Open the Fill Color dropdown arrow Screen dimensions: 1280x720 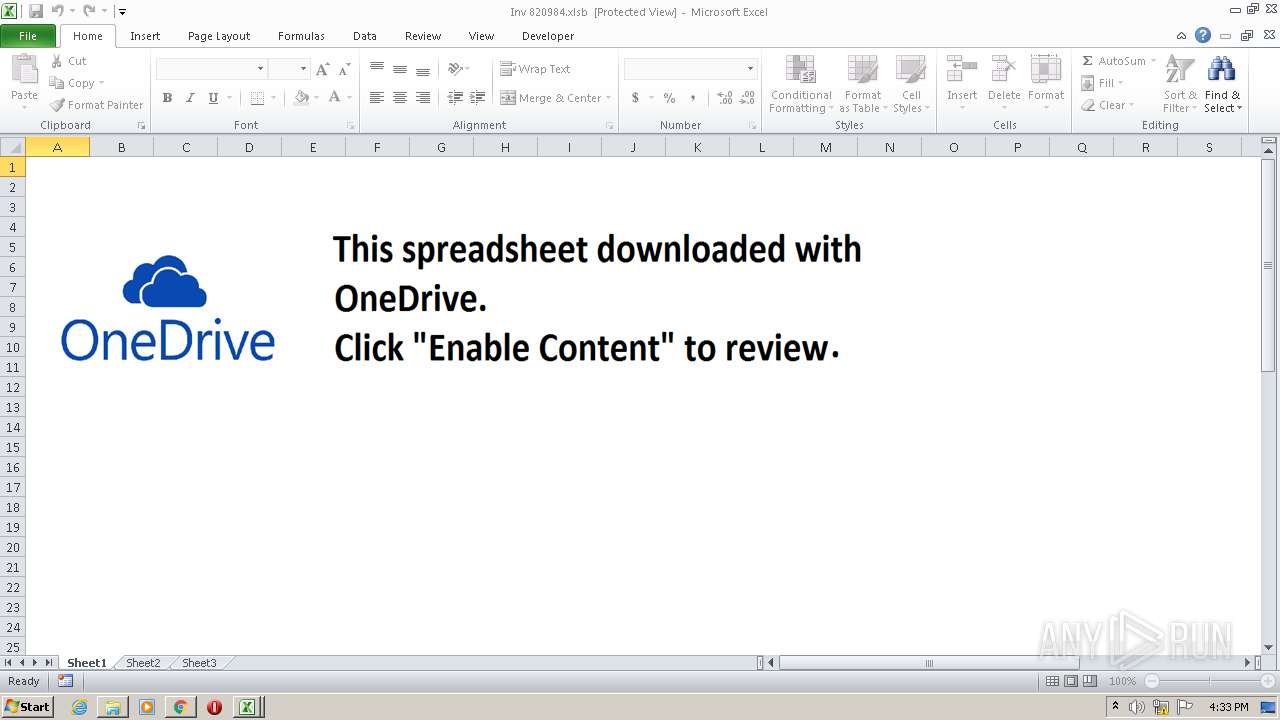pos(317,98)
